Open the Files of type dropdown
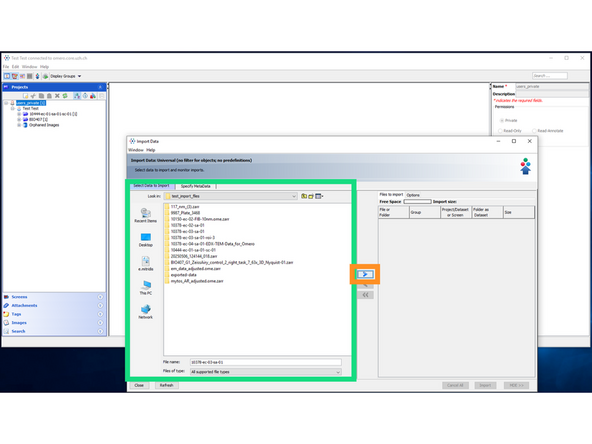The image size is (592, 444). point(266,372)
